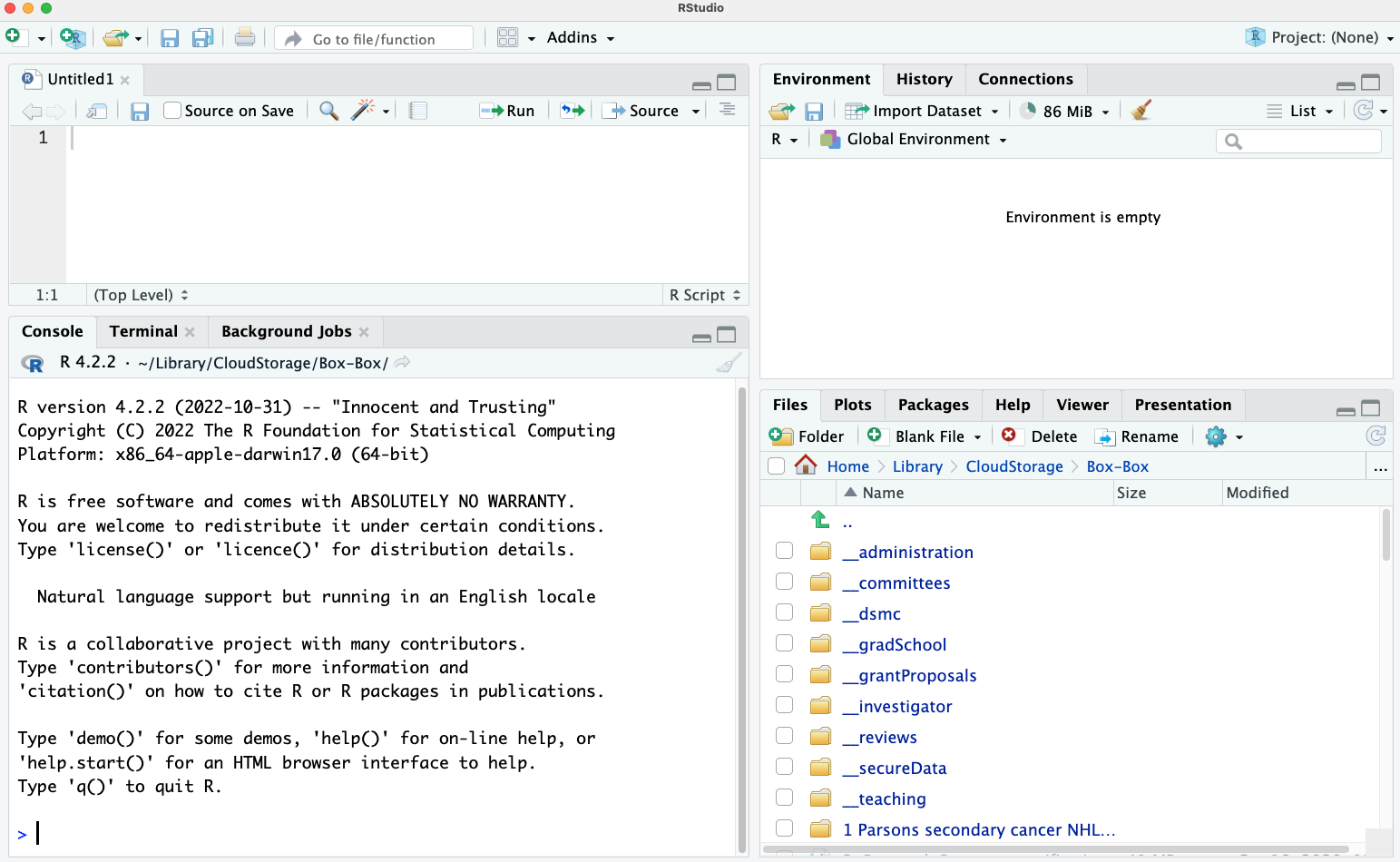
Task: Open code tools magic wand
Action: [x=363, y=110]
